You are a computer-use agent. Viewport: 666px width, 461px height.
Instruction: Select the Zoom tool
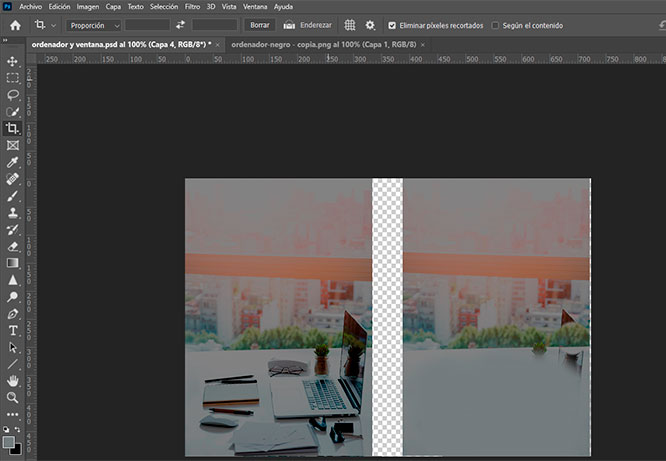(x=12, y=398)
